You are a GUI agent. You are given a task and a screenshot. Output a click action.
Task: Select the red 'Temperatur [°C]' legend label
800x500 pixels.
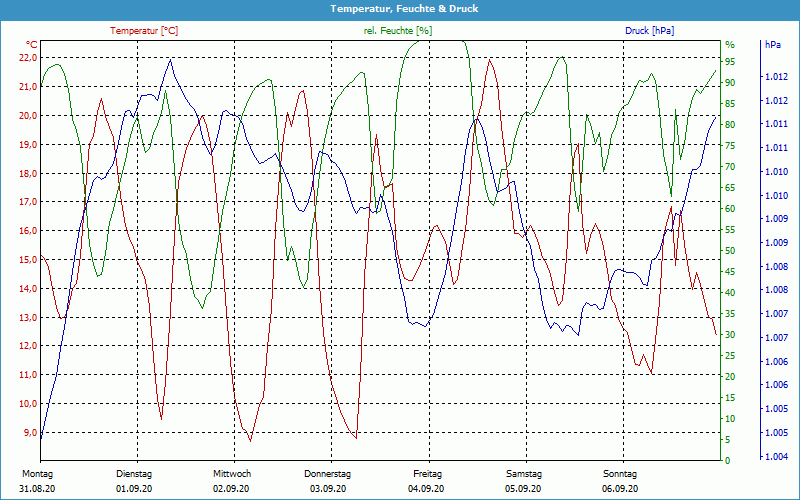point(144,31)
